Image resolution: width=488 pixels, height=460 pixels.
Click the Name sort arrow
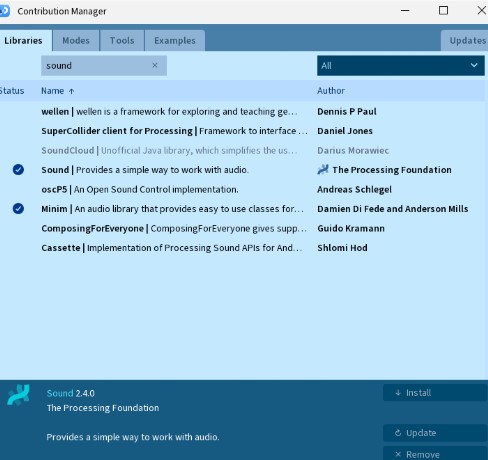pos(71,91)
